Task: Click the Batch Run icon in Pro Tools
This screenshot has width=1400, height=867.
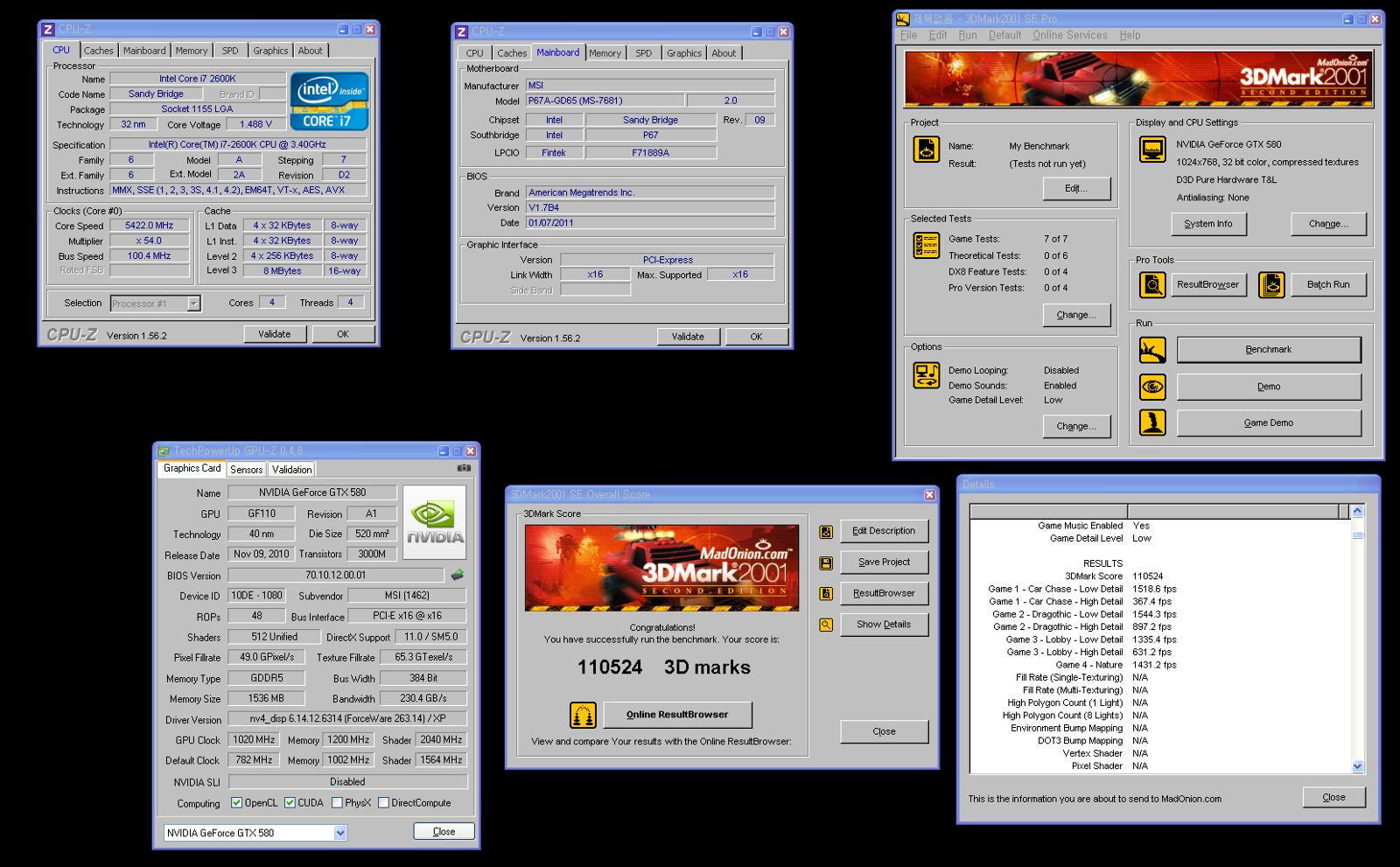Action: (x=1271, y=284)
